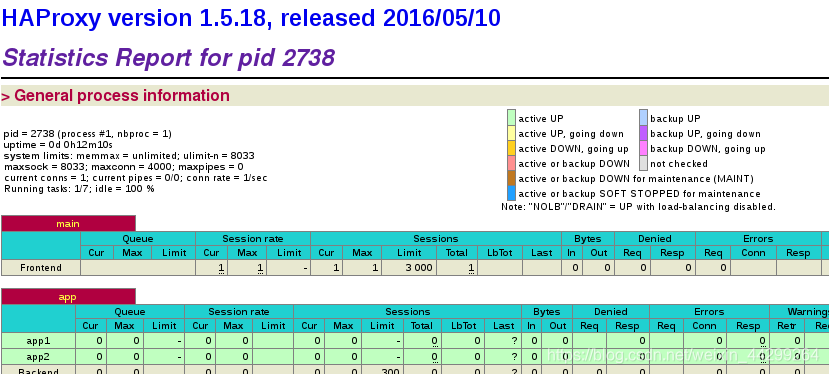
Task: Click the Conn column header in main table
Action: click(753, 252)
